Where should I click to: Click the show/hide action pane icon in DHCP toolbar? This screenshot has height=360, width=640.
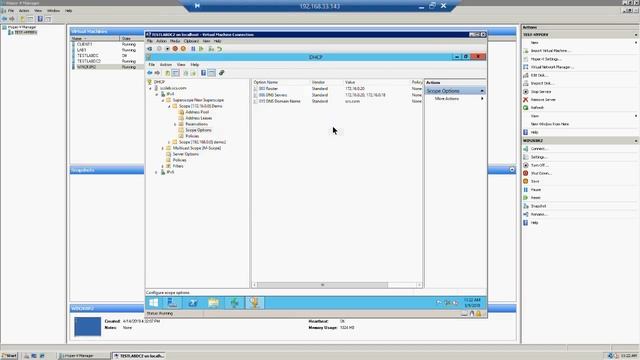(211, 73)
